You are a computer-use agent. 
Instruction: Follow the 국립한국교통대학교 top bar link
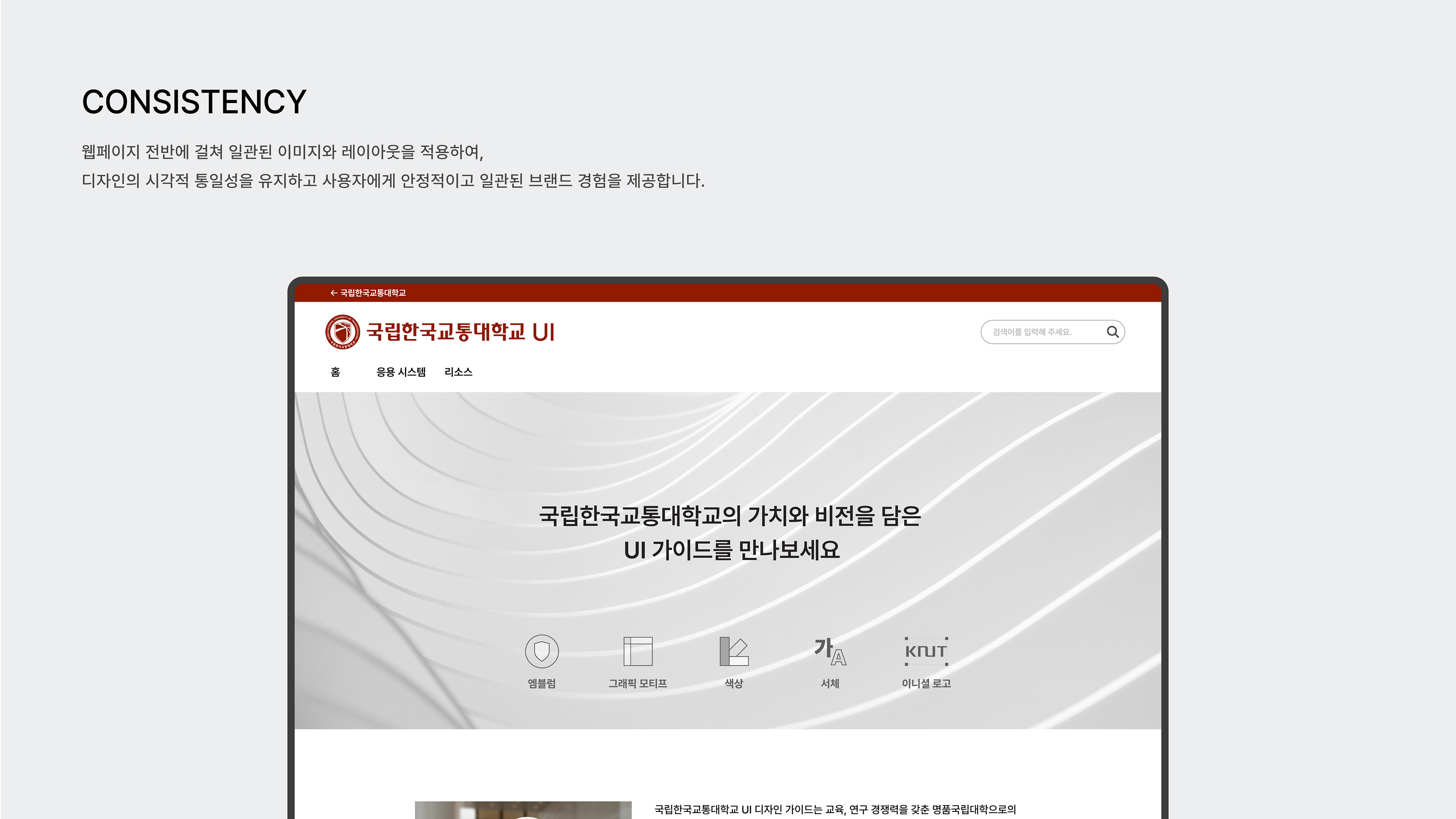point(373,293)
